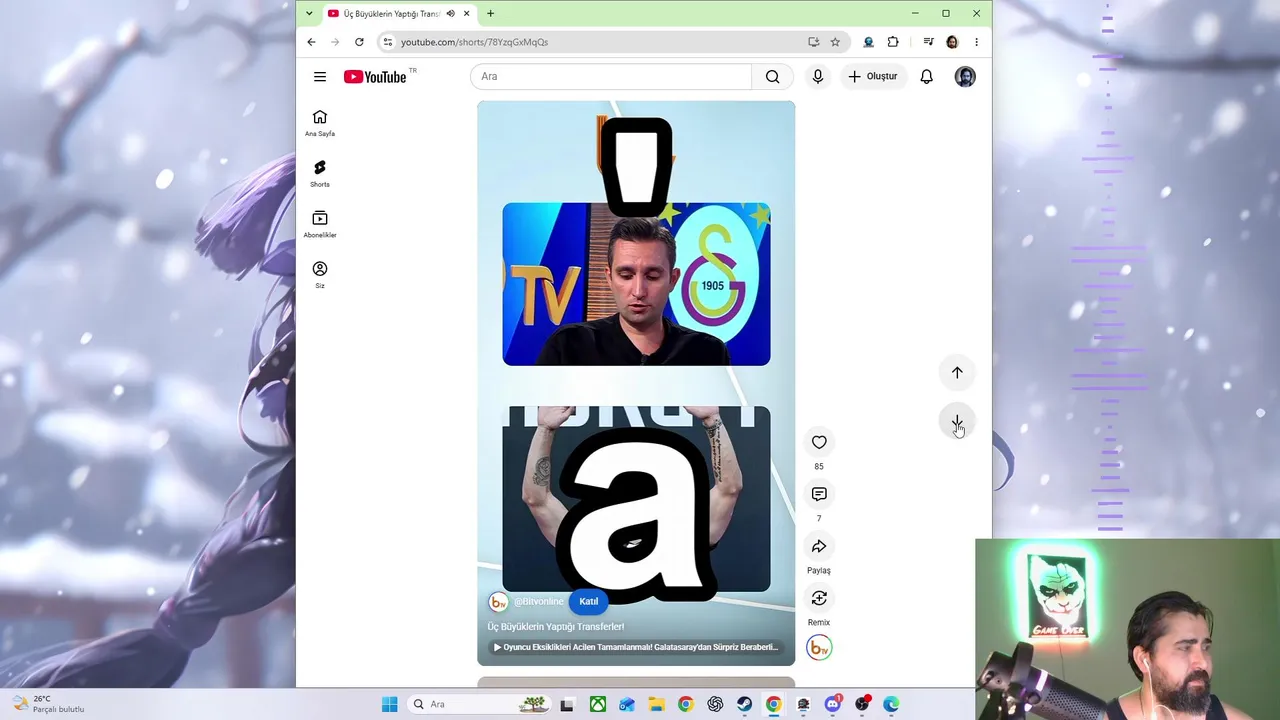The height and width of the screenshot is (720, 1280).
Task: Go to previous short with up arrow
Action: tap(957, 373)
